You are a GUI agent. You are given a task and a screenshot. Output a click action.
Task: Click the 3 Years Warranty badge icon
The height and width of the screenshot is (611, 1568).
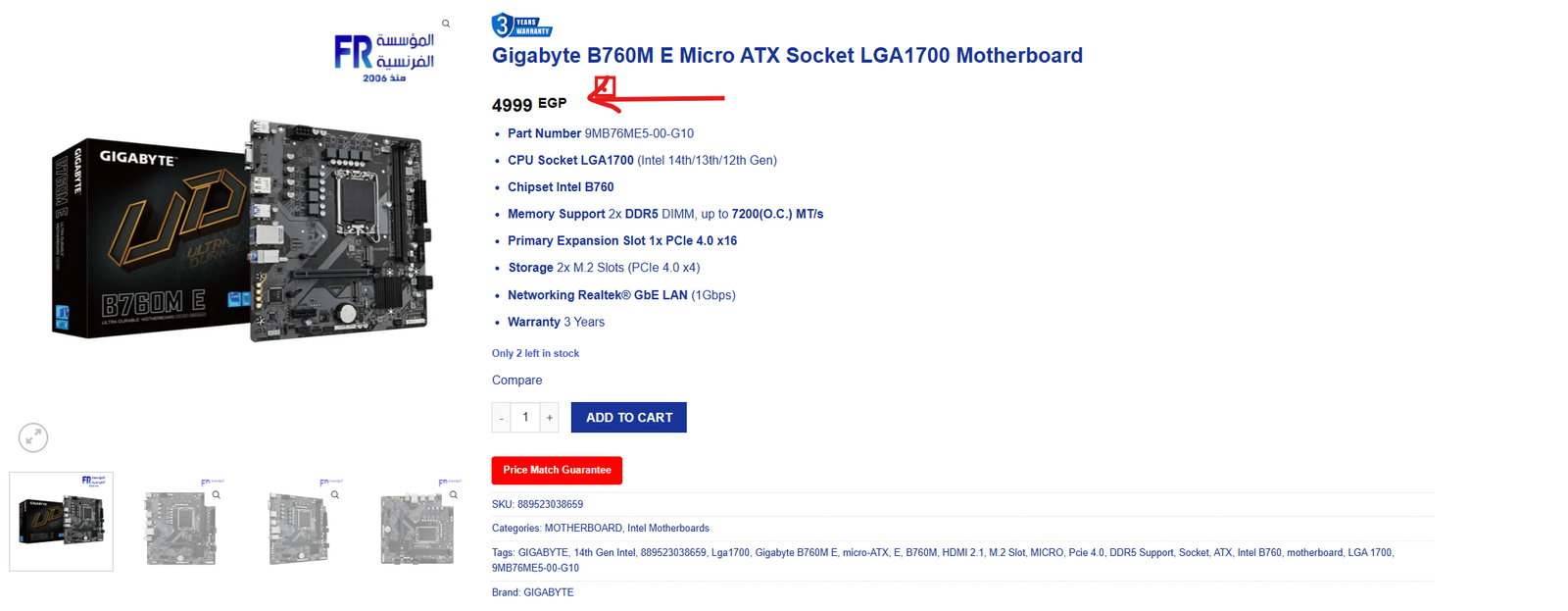[x=521, y=25]
